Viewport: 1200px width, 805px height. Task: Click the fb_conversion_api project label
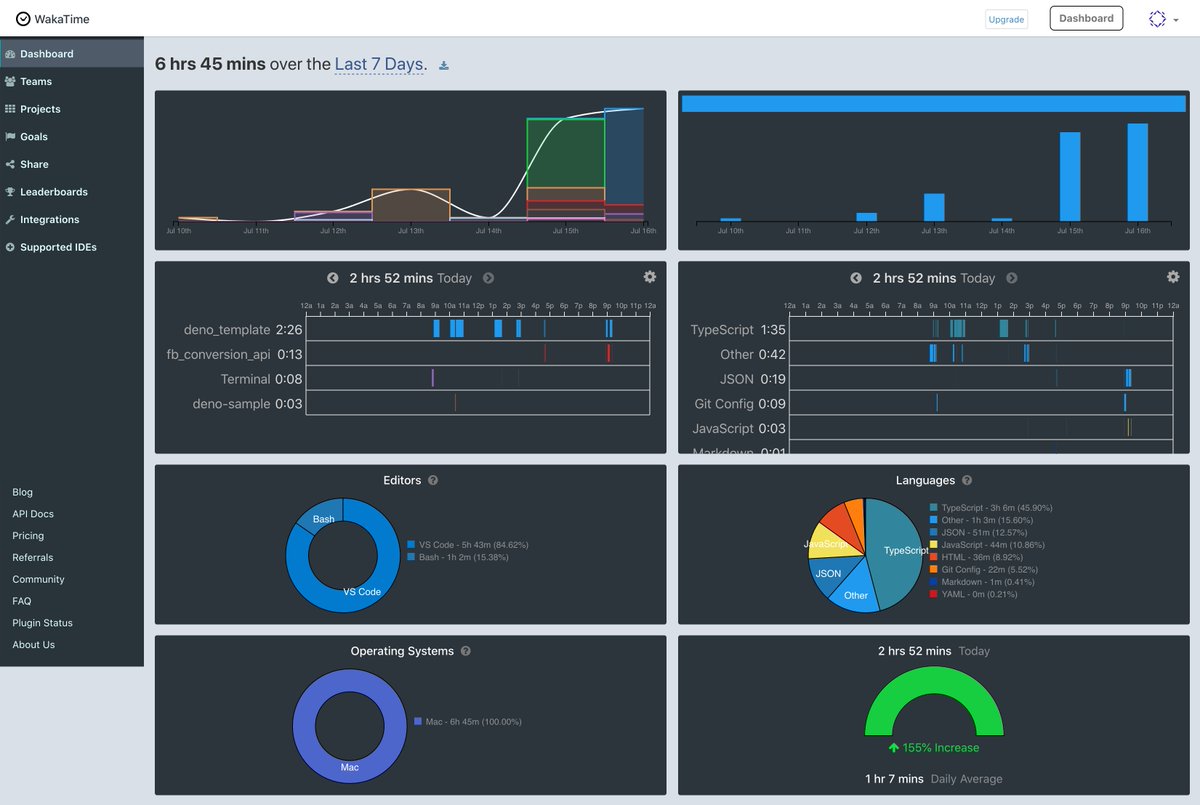(x=219, y=354)
